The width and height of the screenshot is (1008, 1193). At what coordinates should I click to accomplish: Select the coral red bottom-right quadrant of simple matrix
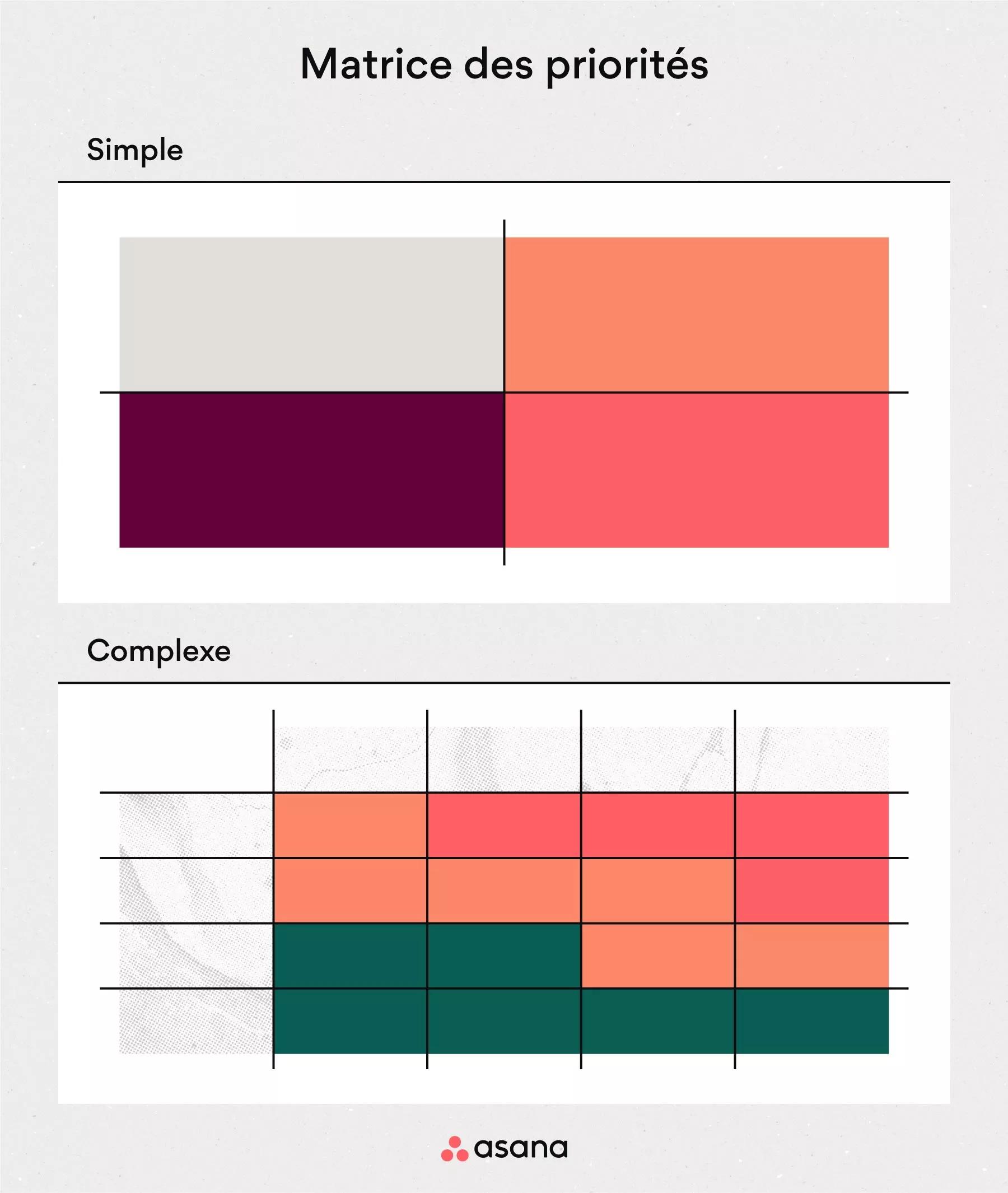coord(697,470)
